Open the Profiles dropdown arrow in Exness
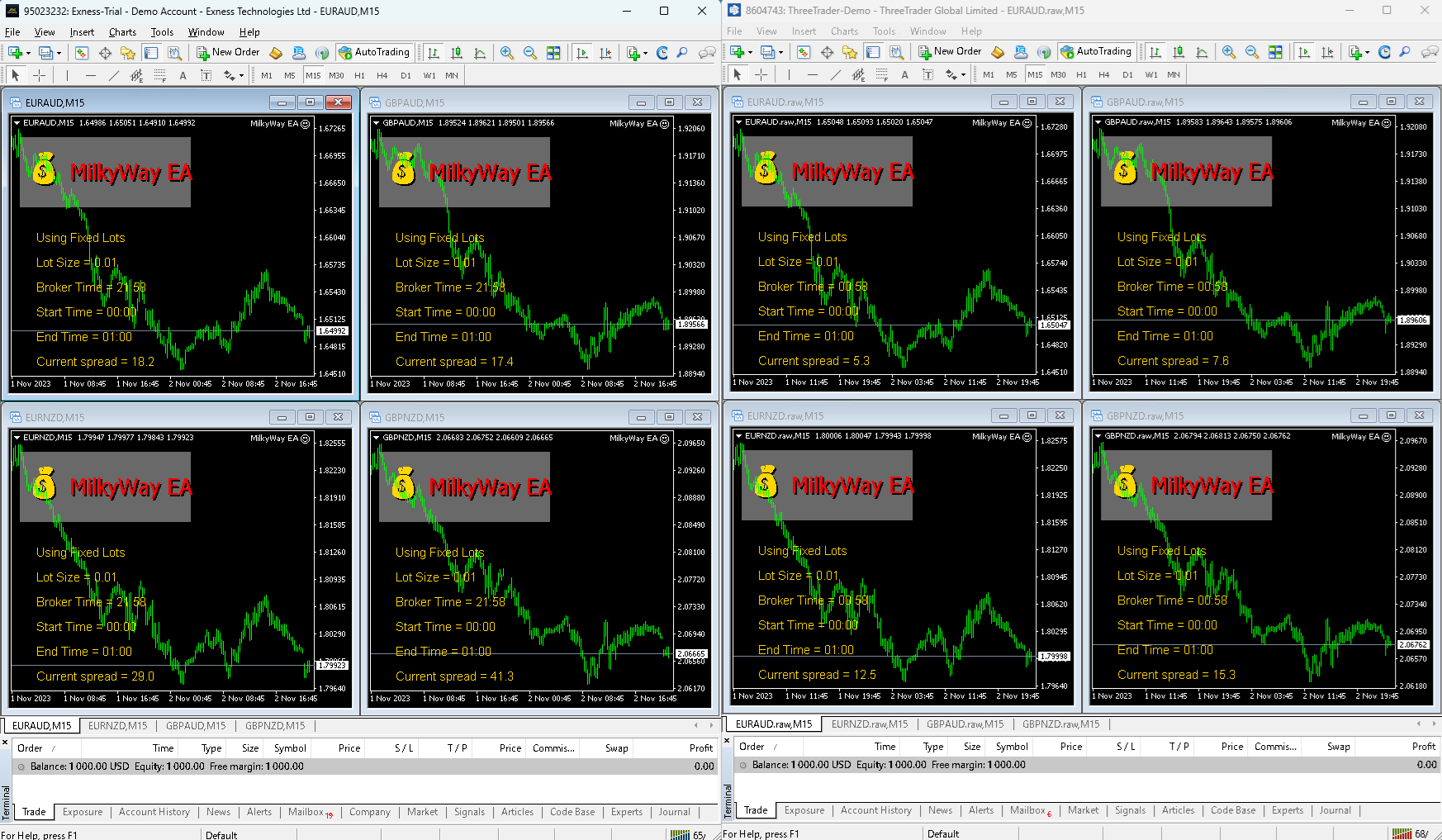Image resolution: width=1442 pixels, height=840 pixels. coord(59,53)
